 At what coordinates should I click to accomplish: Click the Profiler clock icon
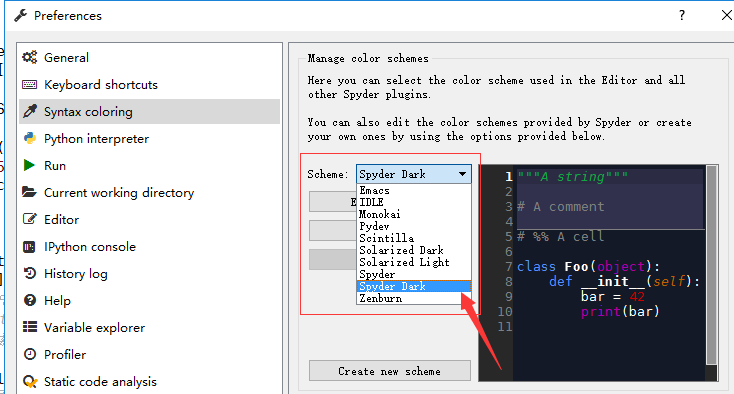29,354
